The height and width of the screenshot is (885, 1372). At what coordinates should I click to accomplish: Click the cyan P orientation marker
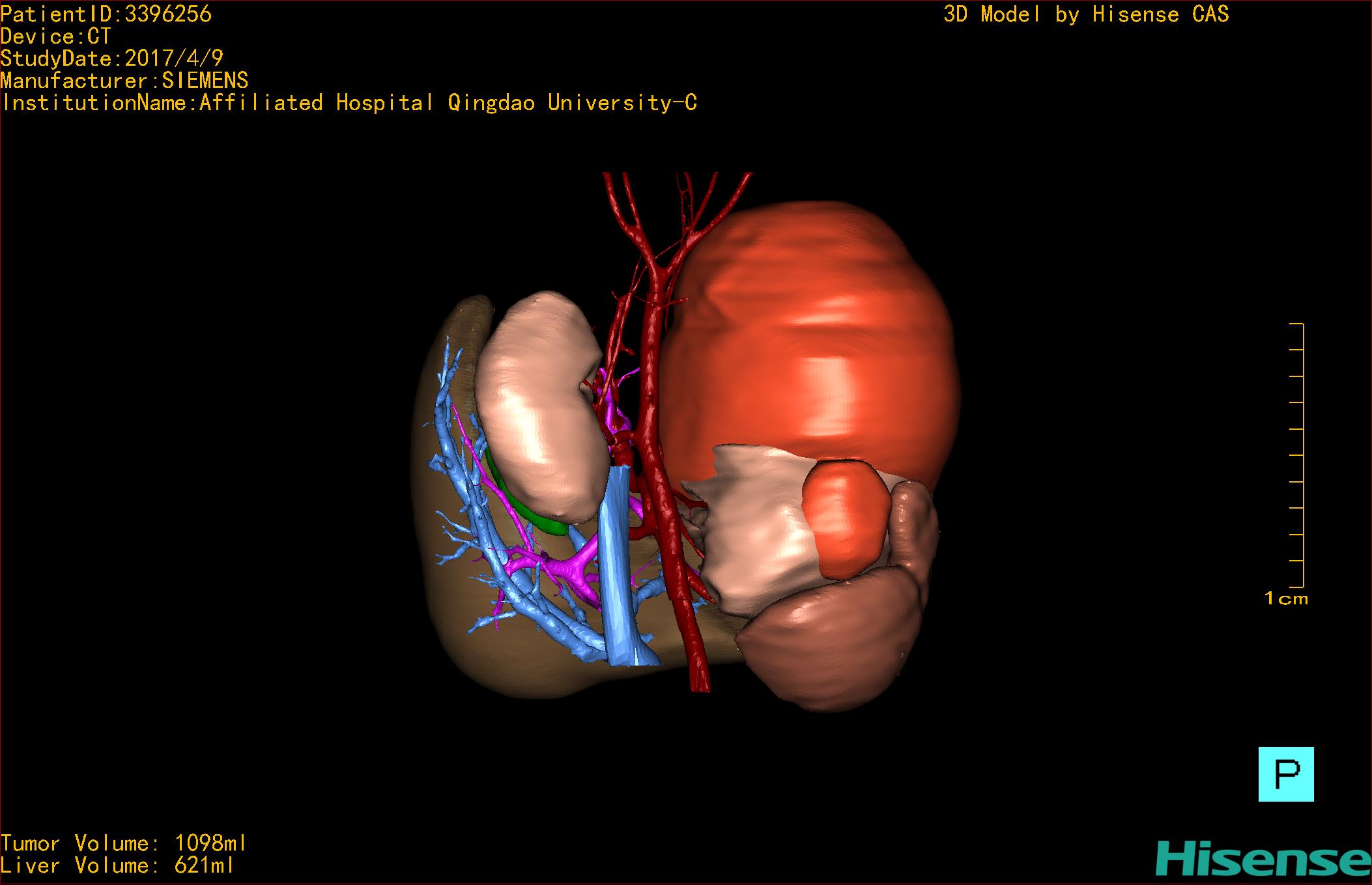click(x=1285, y=774)
